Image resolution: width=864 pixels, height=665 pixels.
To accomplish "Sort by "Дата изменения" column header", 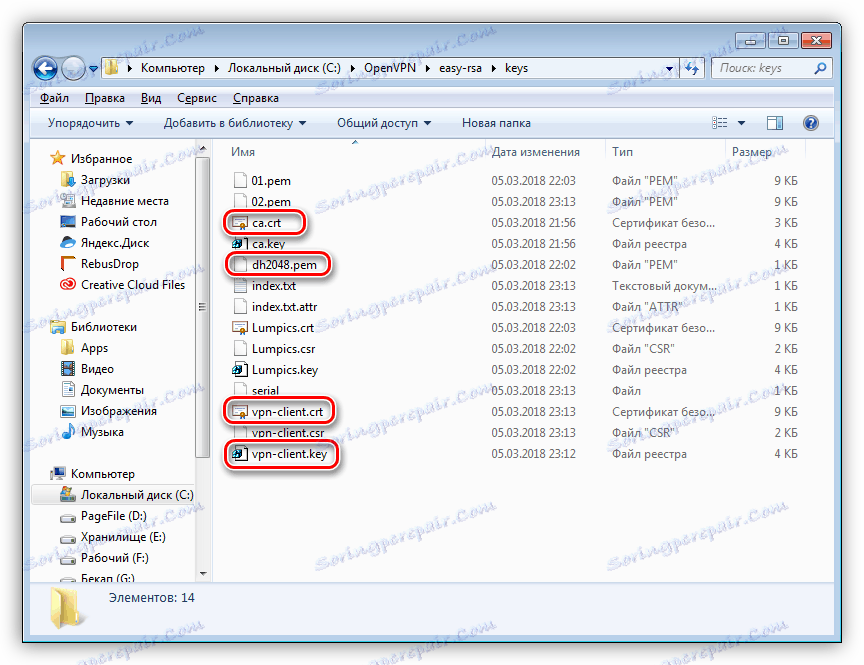I will (536, 152).
